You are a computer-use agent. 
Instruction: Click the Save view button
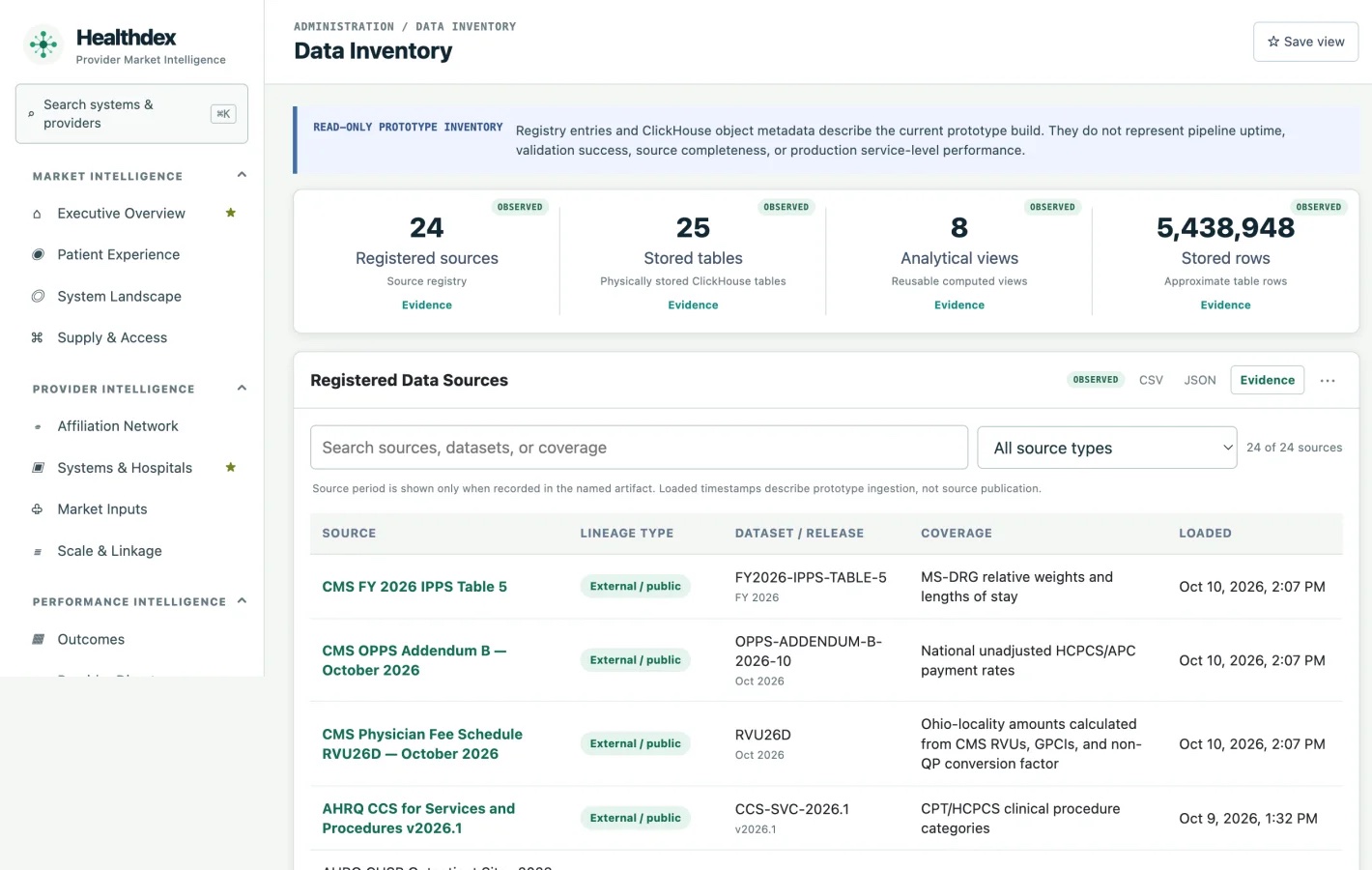coord(1305,42)
